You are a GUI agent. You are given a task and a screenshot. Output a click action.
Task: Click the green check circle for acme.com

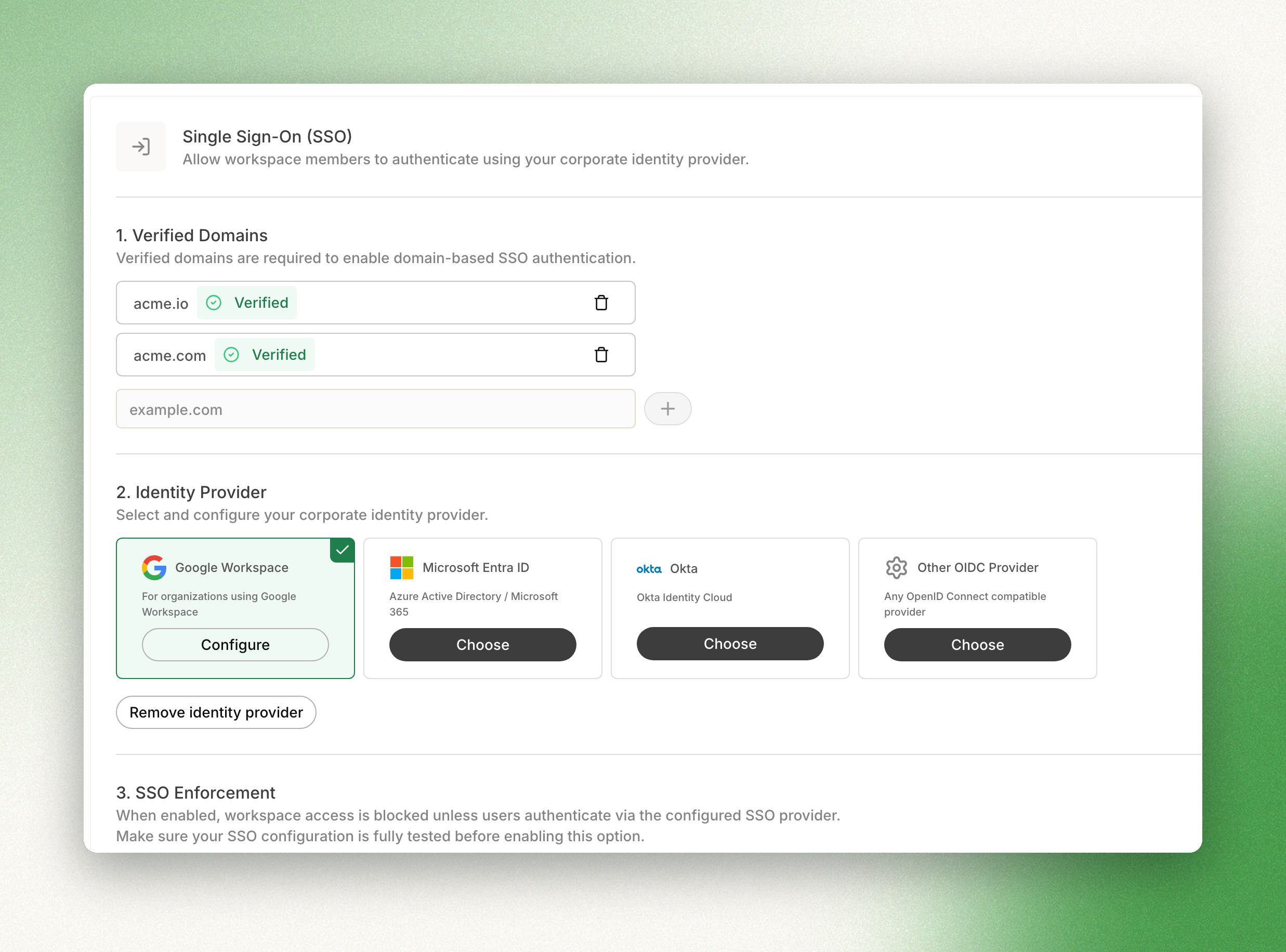pyautogui.click(x=232, y=355)
